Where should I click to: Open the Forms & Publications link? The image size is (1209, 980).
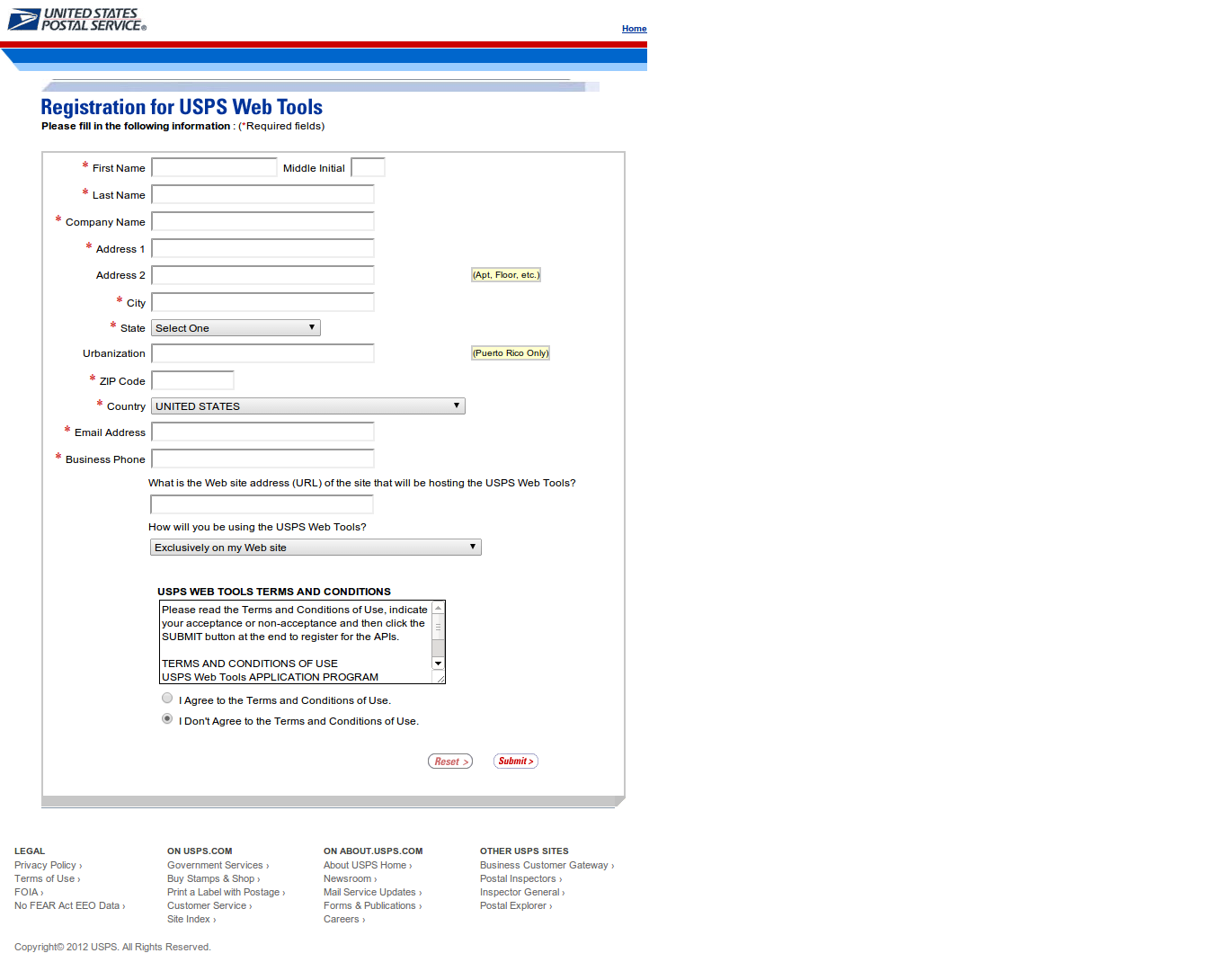click(372, 906)
